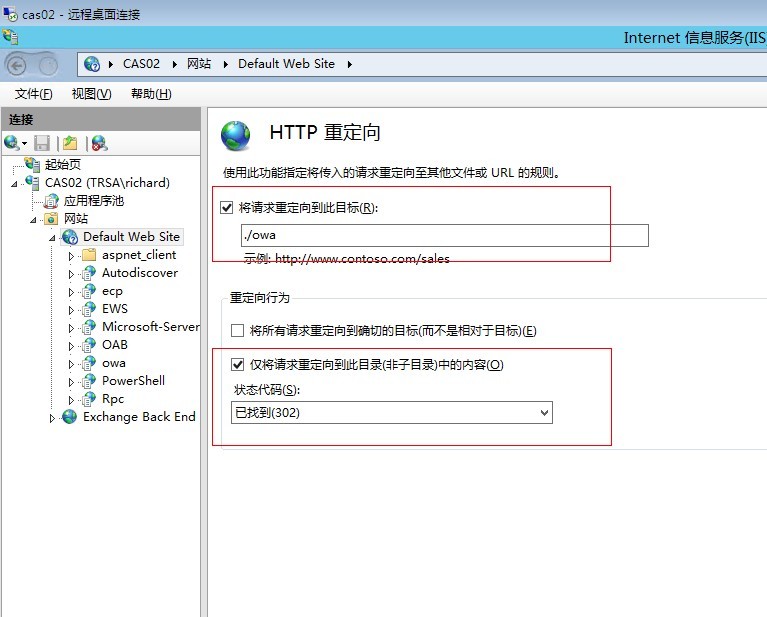
Task: Open dropdown arrow after 网站 in breadcrumb
Action: (226, 65)
